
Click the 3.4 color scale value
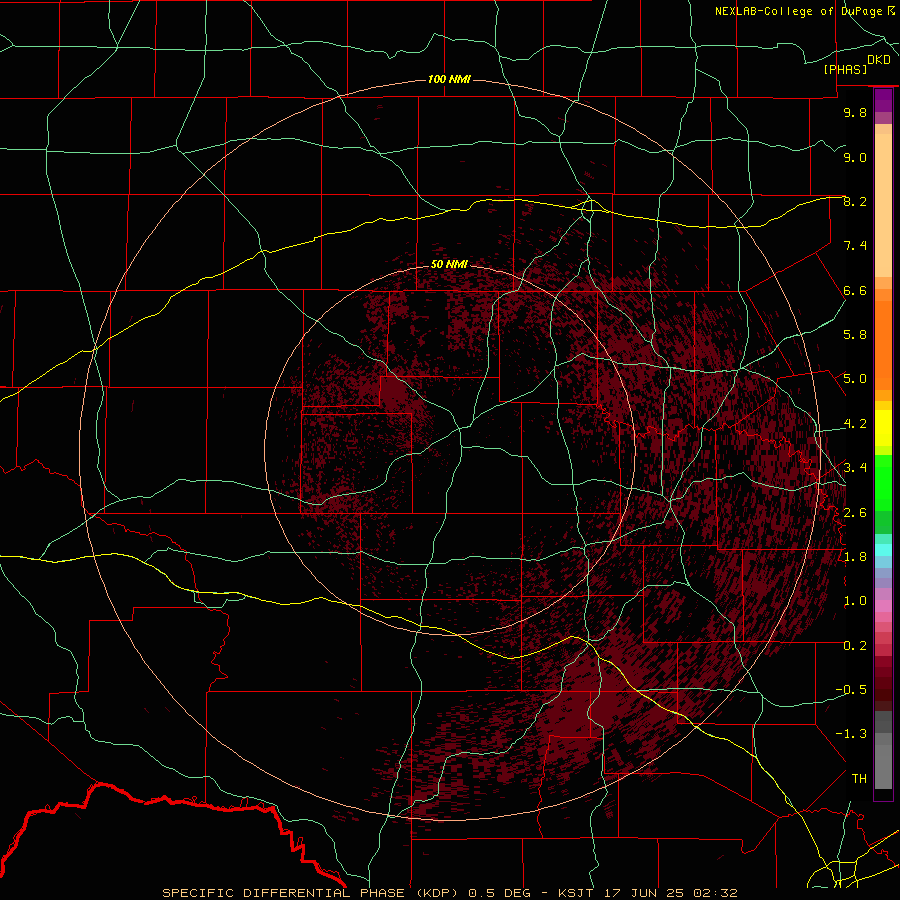pos(855,468)
